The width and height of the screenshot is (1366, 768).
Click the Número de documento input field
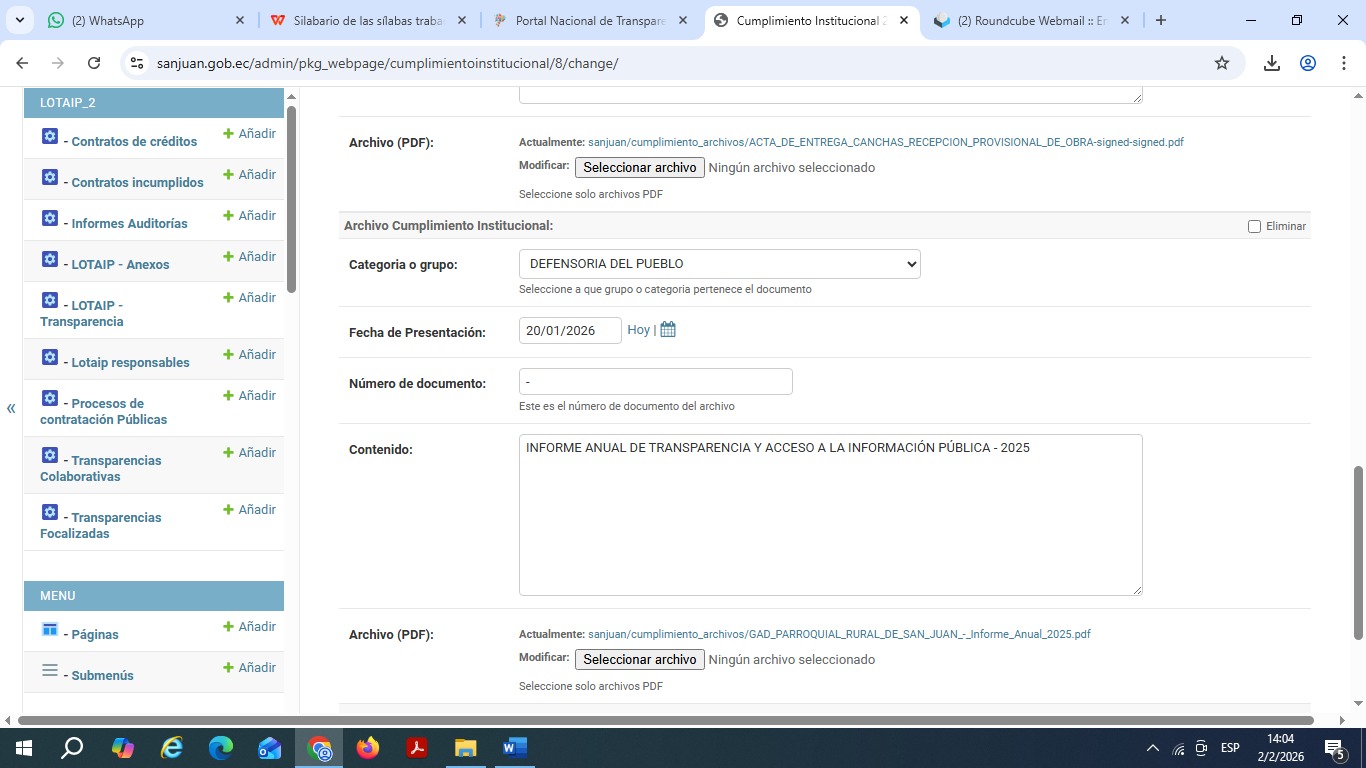click(x=655, y=382)
